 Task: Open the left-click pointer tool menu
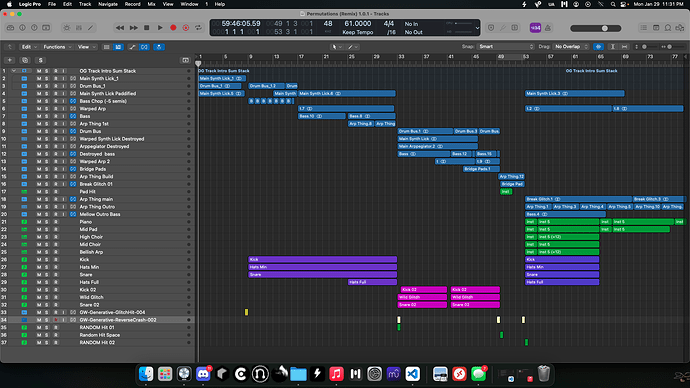pyautogui.click(x=337, y=47)
